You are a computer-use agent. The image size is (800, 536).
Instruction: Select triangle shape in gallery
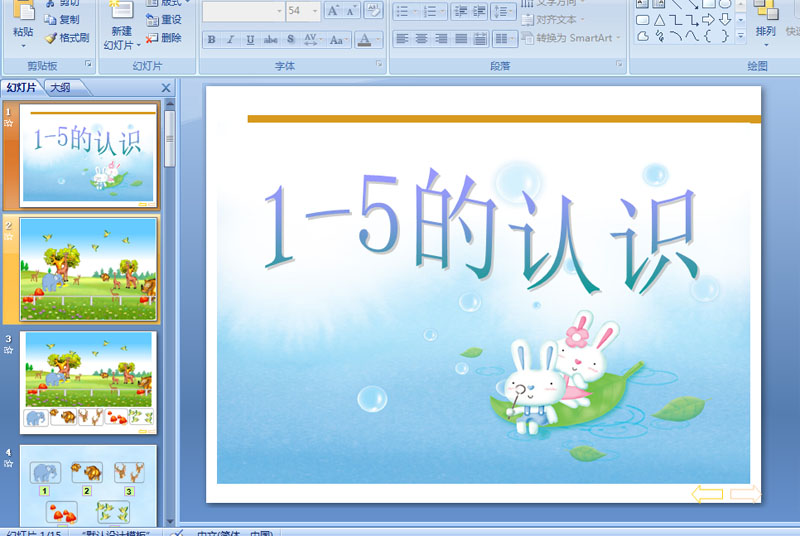[x=659, y=20]
